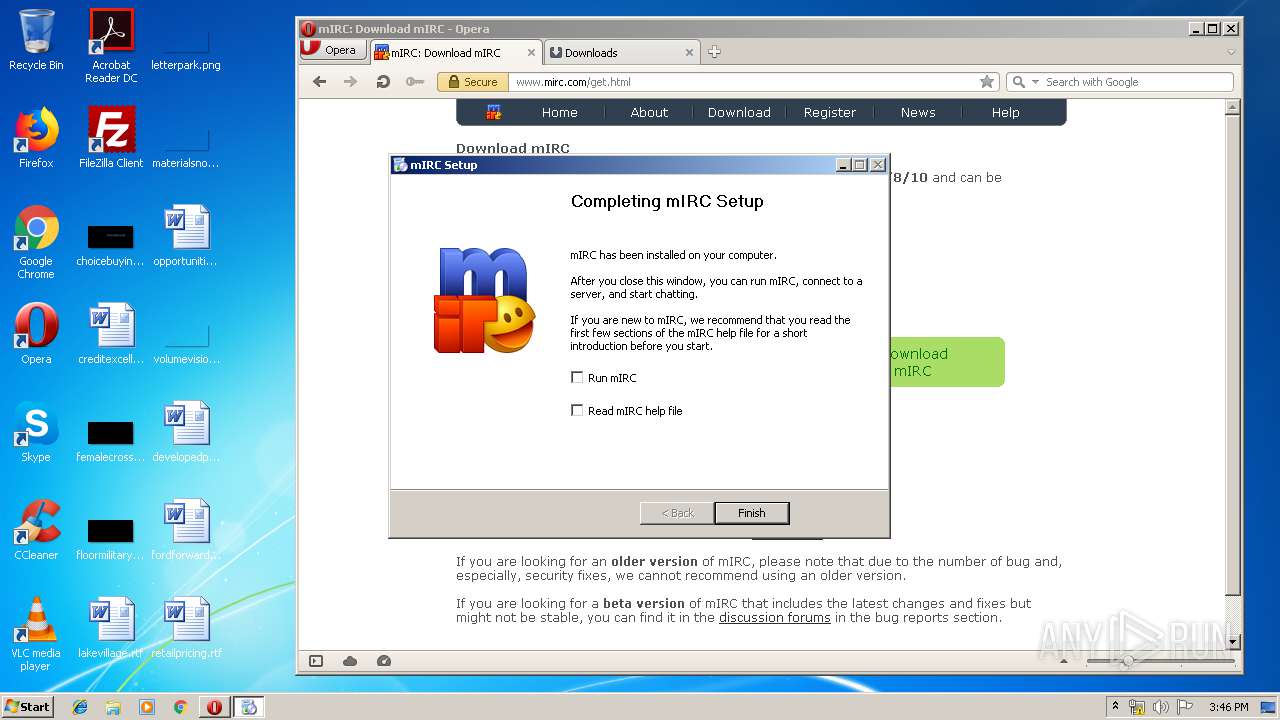Toggle Opera Turbo speedometer icon
Image resolution: width=1280 pixels, height=720 pixels.
[x=384, y=661]
